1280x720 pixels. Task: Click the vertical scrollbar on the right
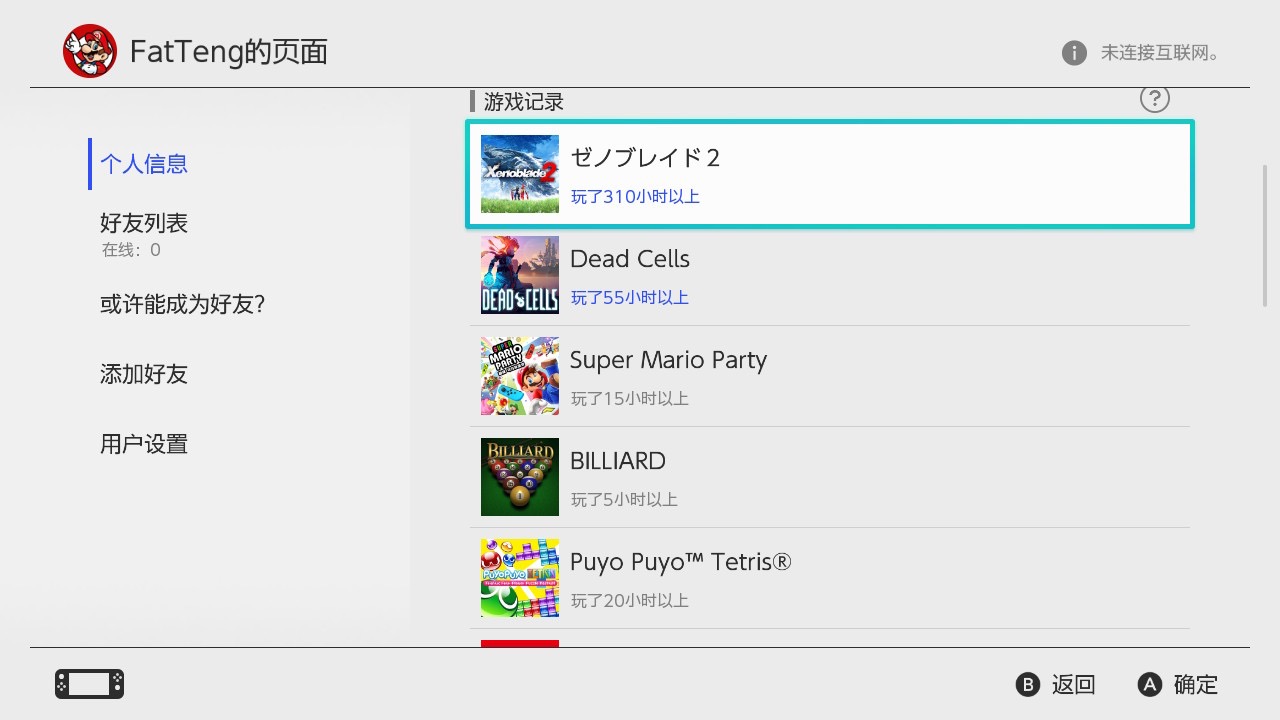click(x=1265, y=235)
